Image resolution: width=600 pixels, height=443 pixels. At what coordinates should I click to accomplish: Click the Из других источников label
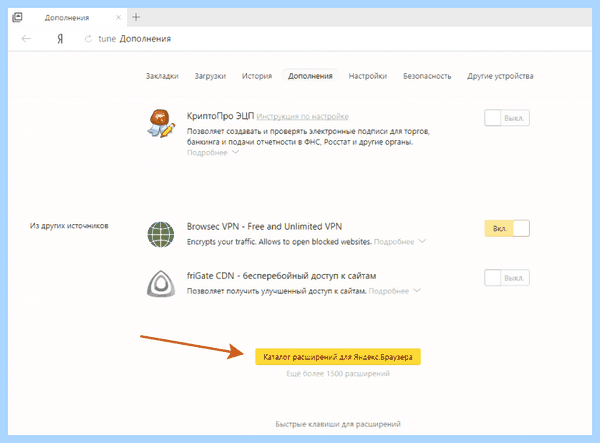click(x=69, y=226)
